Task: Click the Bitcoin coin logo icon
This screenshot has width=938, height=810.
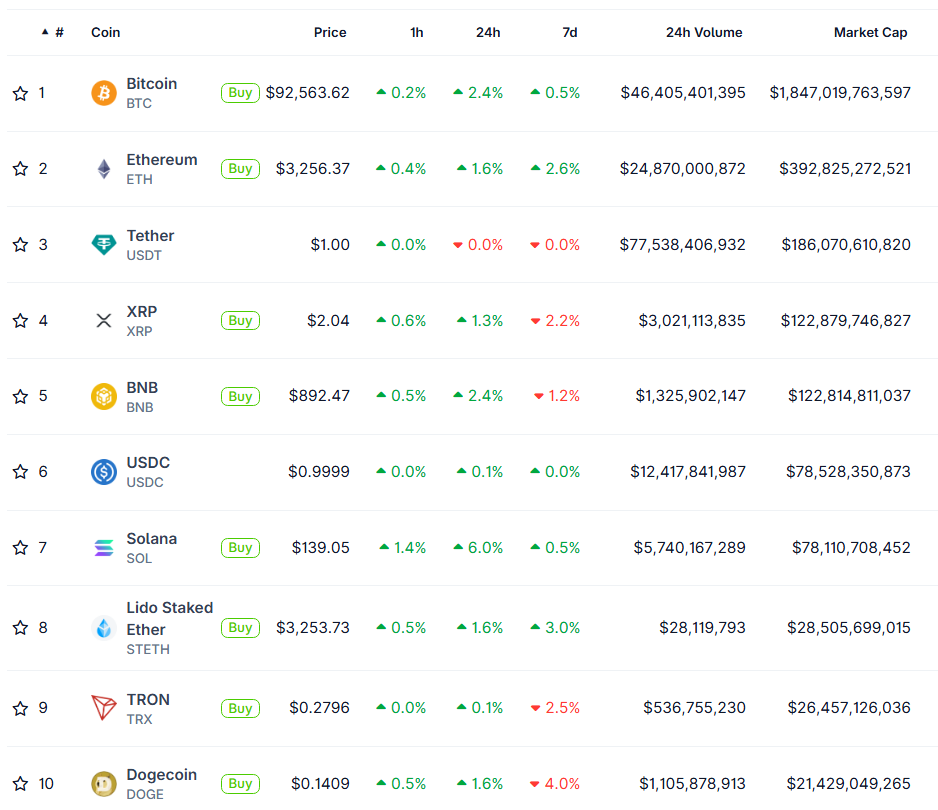Action: point(104,93)
